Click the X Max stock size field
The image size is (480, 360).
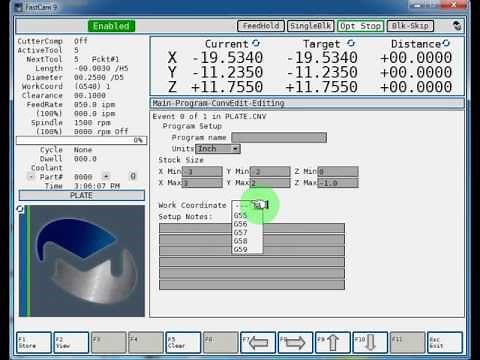point(202,183)
